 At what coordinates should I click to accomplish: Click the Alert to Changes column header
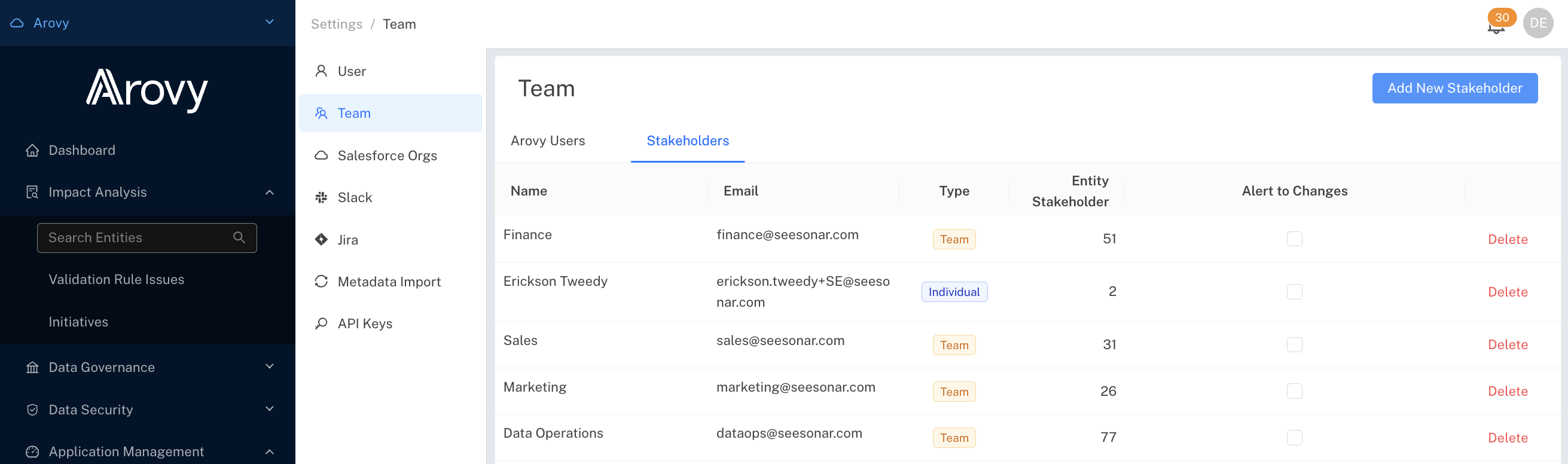pyautogui.click(x=1294, y=191)
